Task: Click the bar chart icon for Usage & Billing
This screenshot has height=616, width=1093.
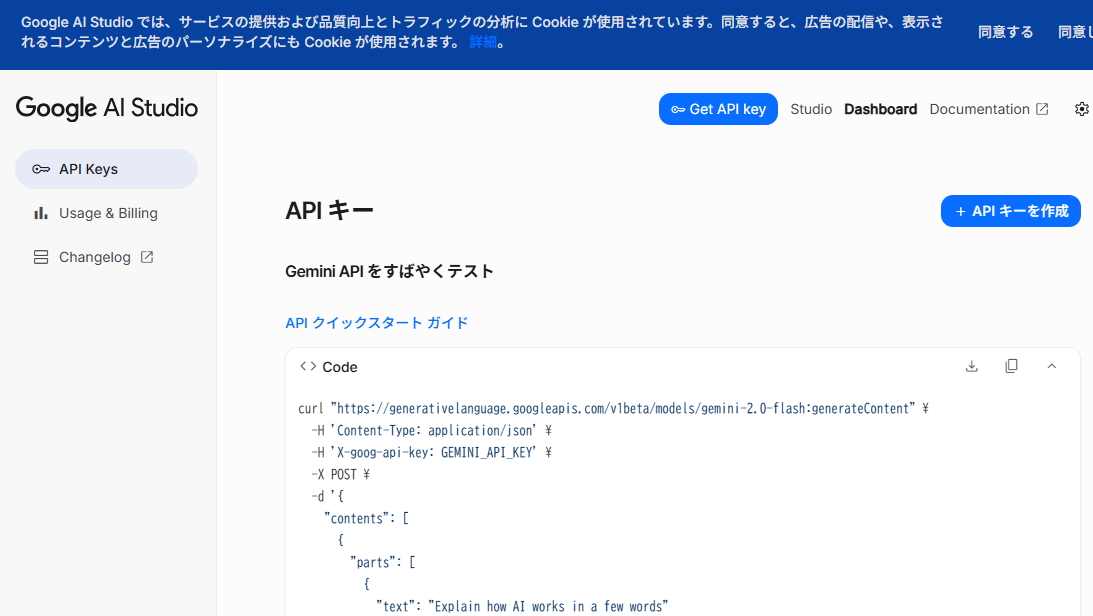Action: pyautogui.click(x=41, y=213)
